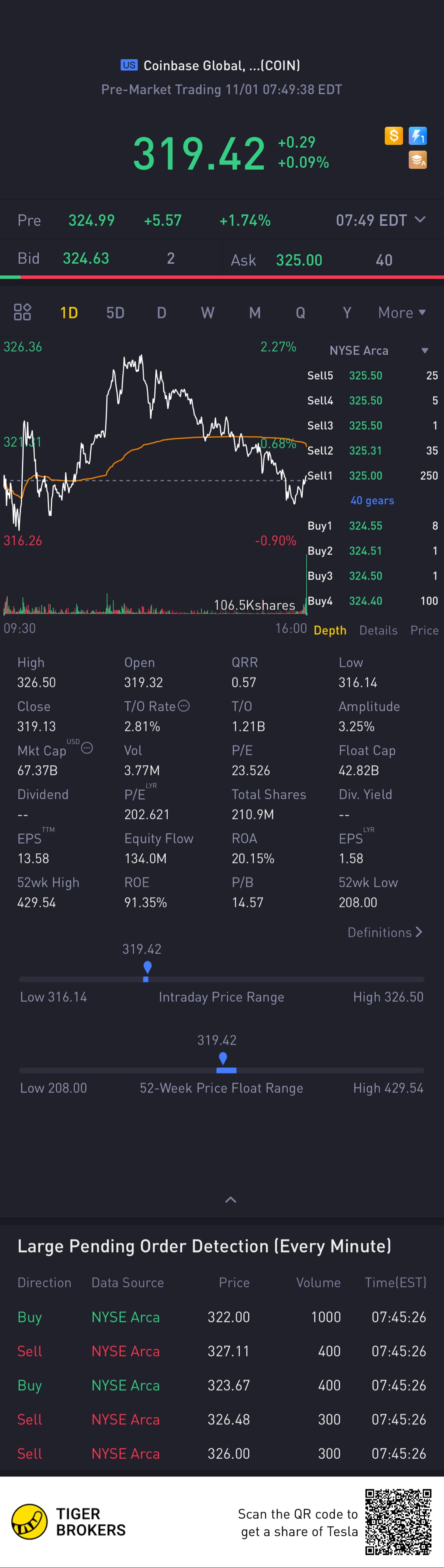Tap the 52wk High 429.54 value
Screen dimensions: 444x1568
tap(36, 902)
